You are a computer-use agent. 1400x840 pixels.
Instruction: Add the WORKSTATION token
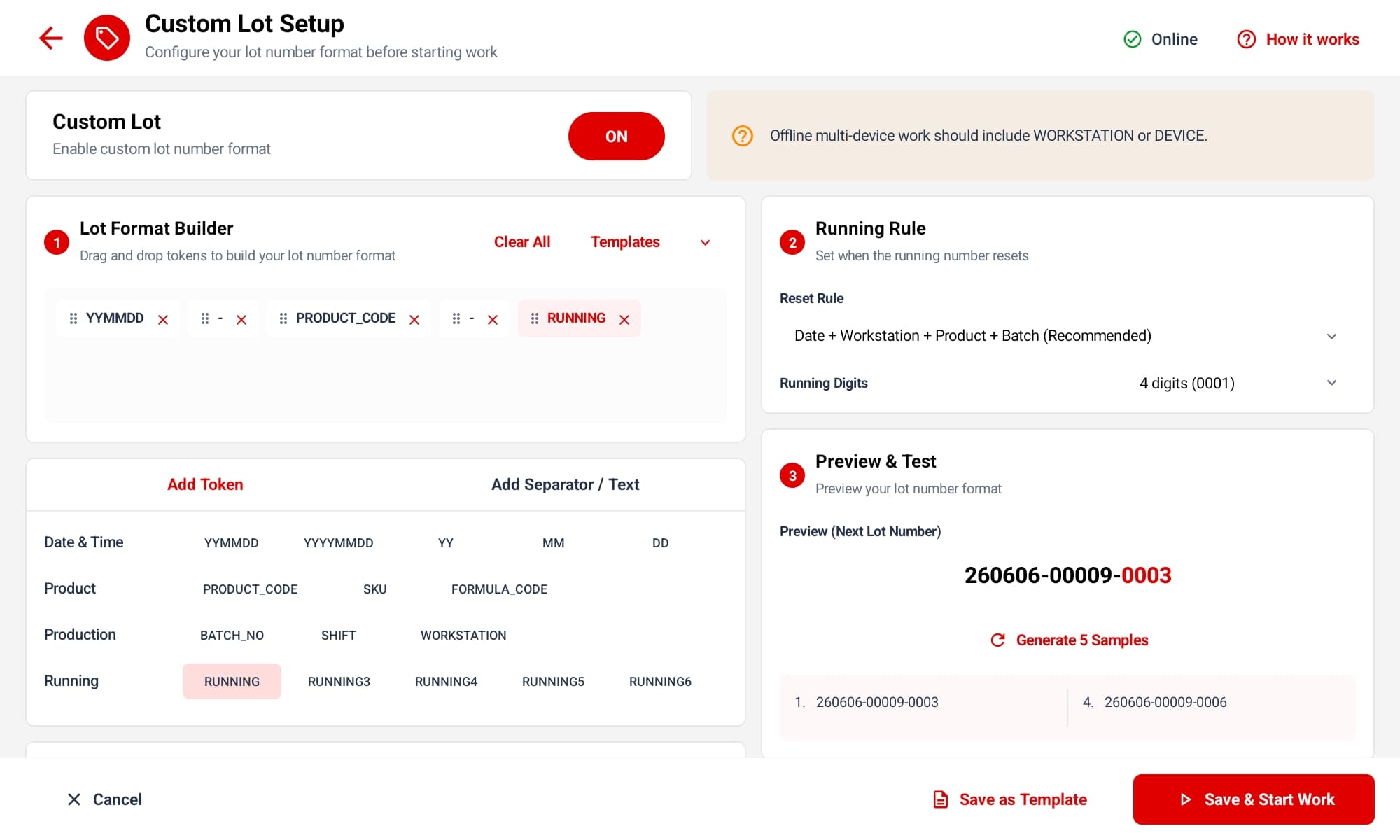[x=463, y=635]
